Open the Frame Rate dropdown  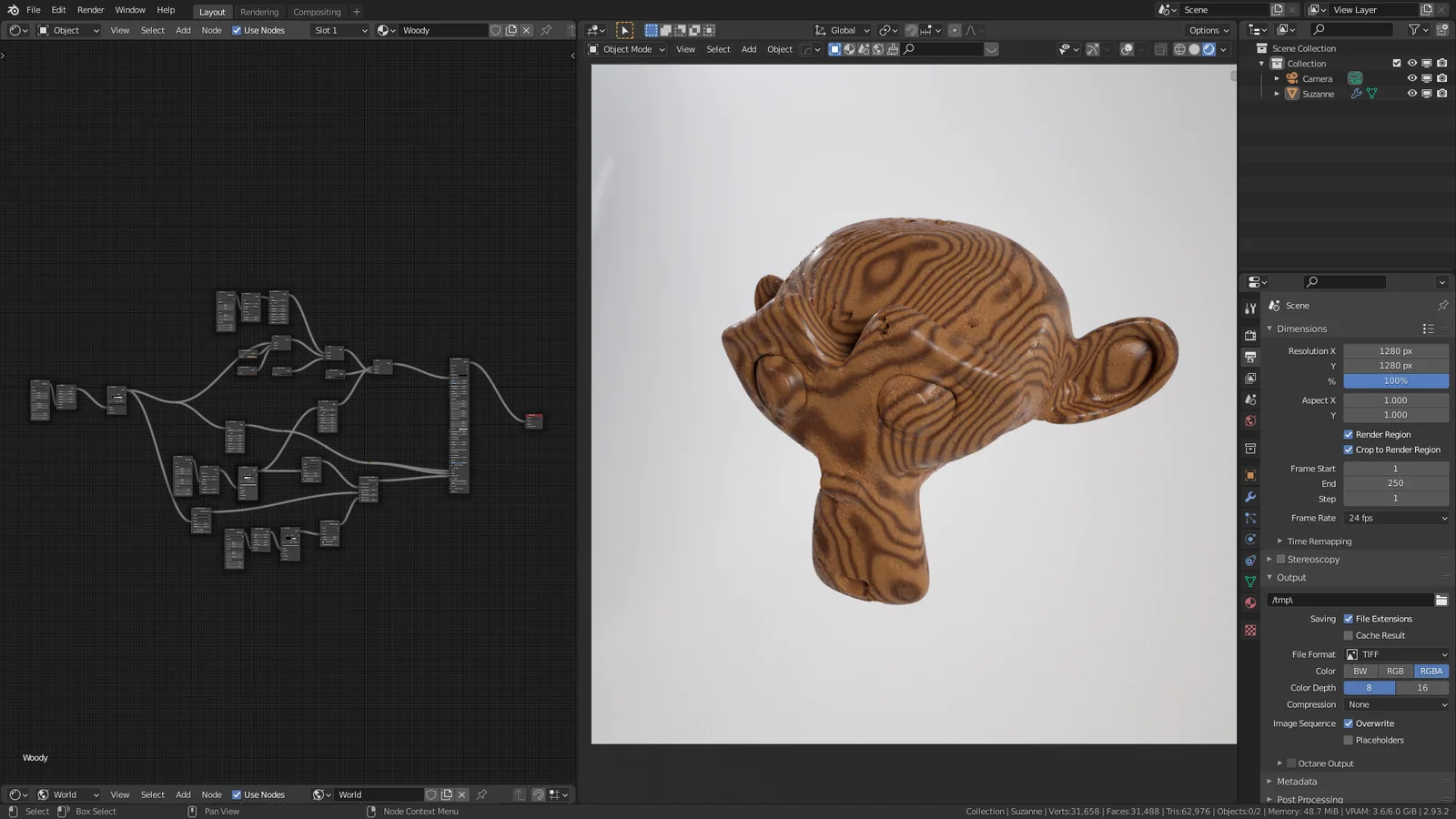click(x=1397, y=518)
